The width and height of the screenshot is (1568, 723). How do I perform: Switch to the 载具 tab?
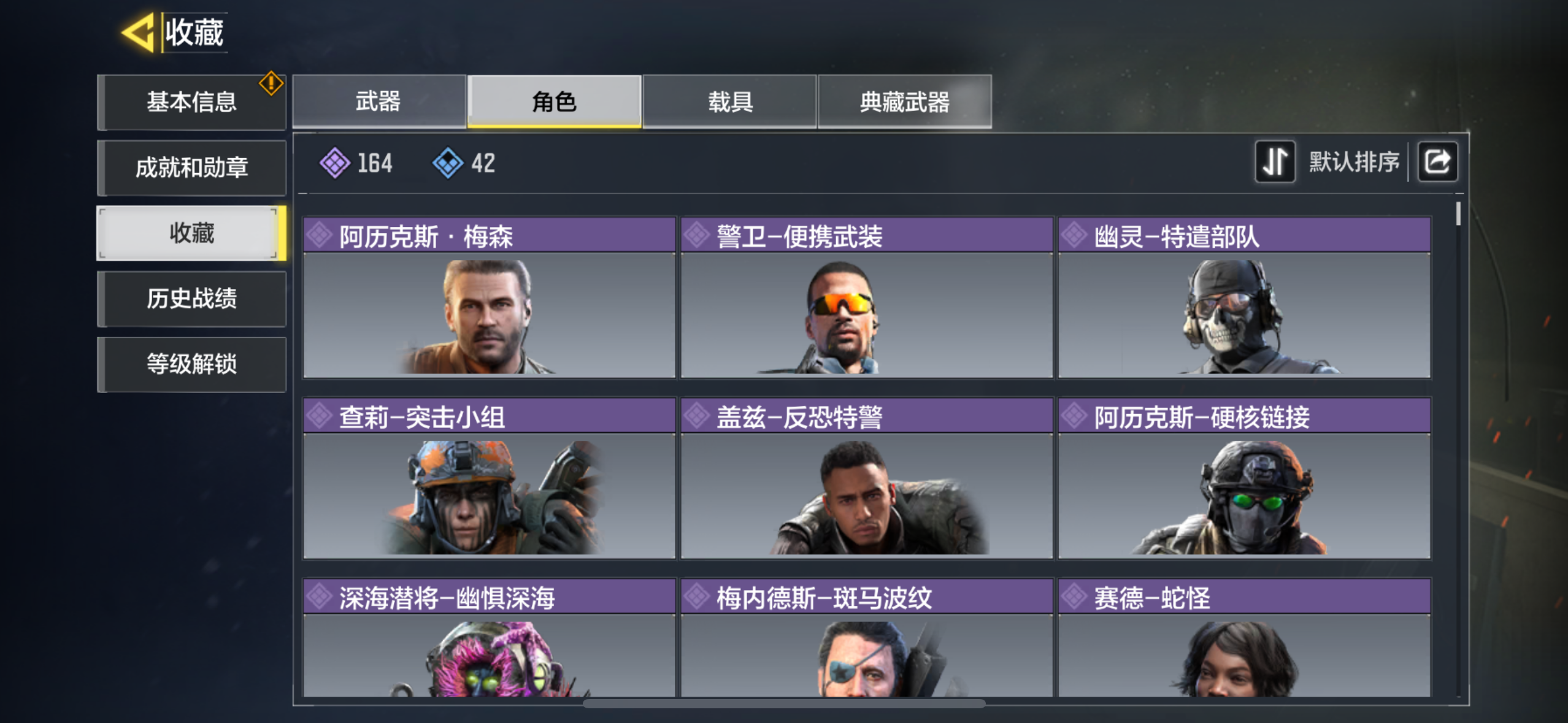730,101
